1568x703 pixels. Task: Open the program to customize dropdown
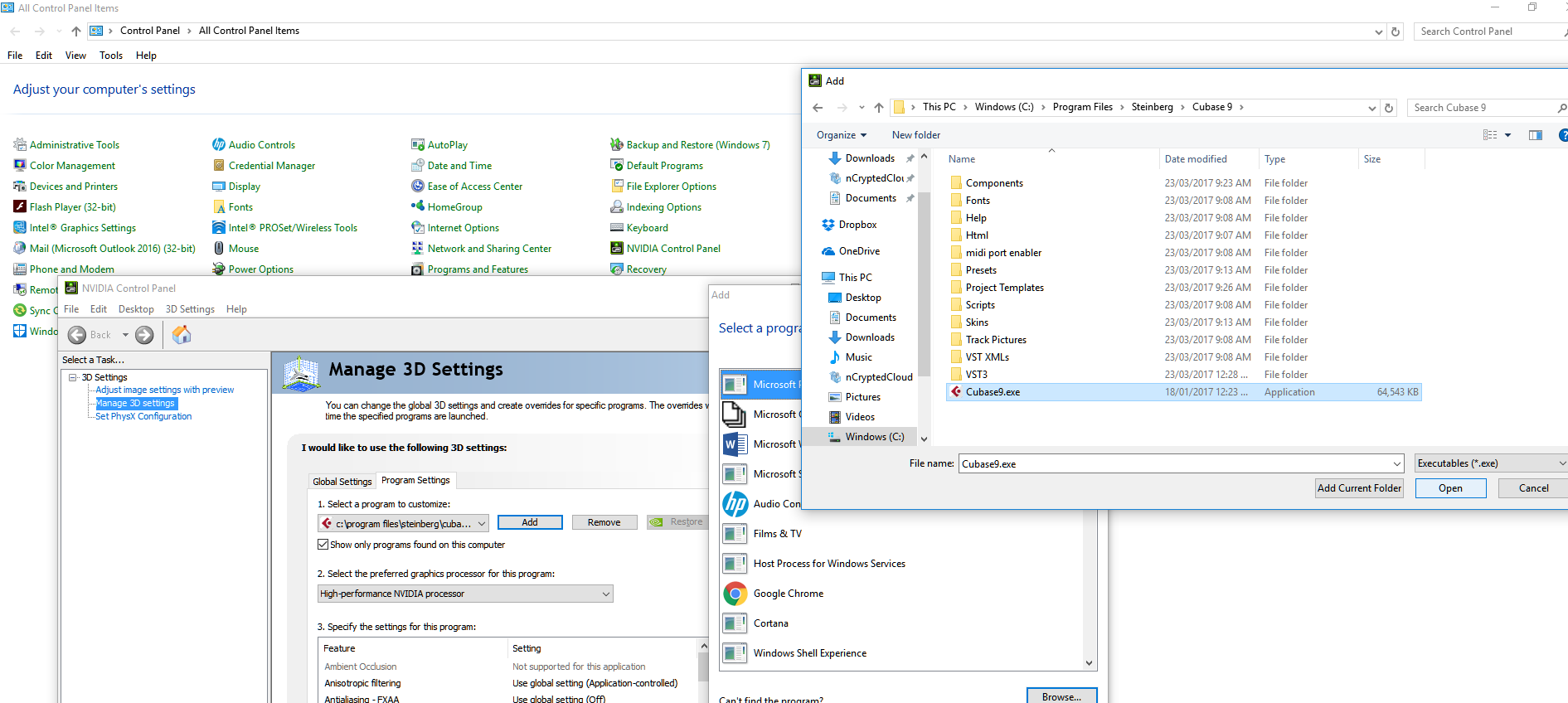403,523
